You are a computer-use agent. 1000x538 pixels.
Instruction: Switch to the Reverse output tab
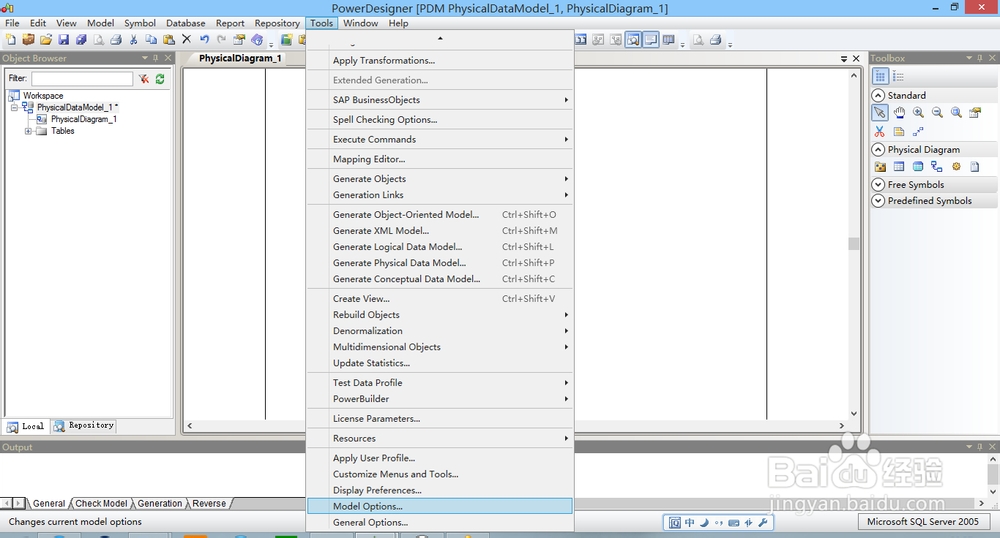coord(209,504)
